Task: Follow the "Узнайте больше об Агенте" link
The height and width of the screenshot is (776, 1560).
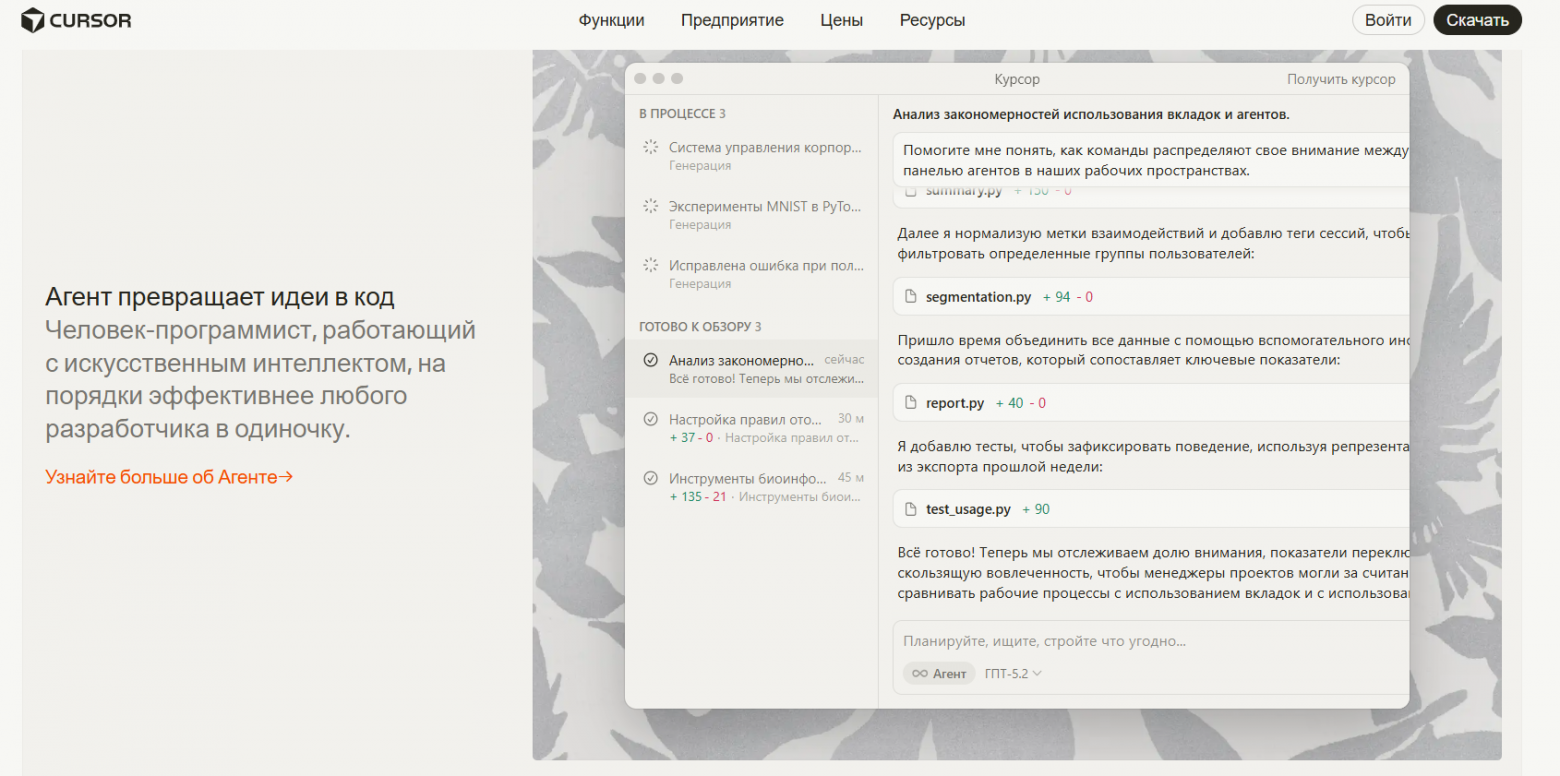Action: point(169,477)
